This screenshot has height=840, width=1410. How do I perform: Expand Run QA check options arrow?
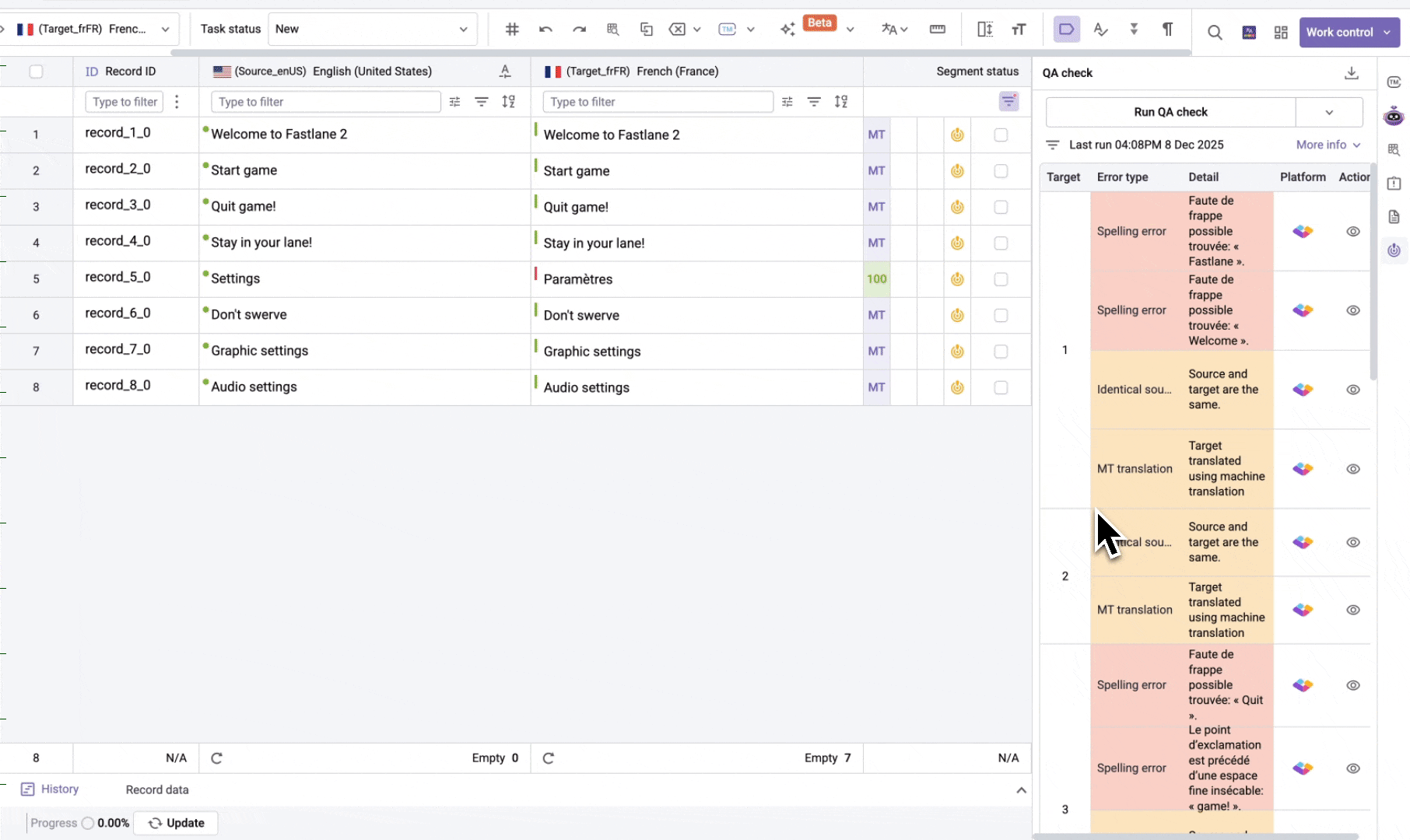click(1329, 112)
